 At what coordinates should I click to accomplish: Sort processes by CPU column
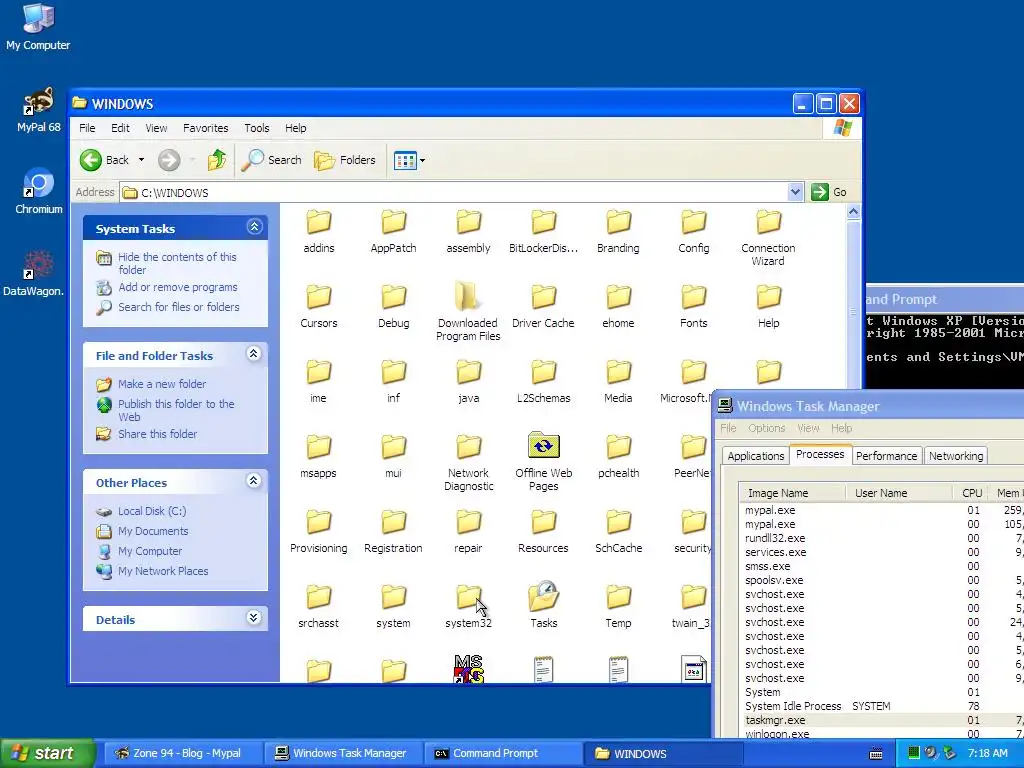(x=970, y=493)
